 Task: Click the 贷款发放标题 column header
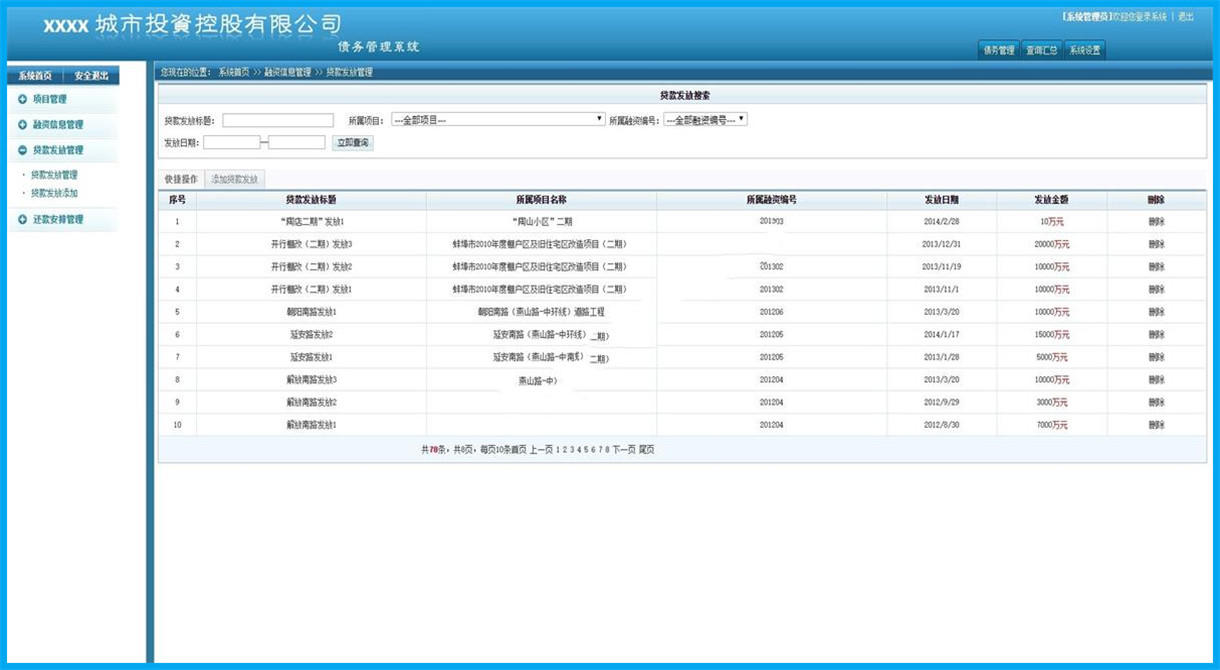coord(311,200)
